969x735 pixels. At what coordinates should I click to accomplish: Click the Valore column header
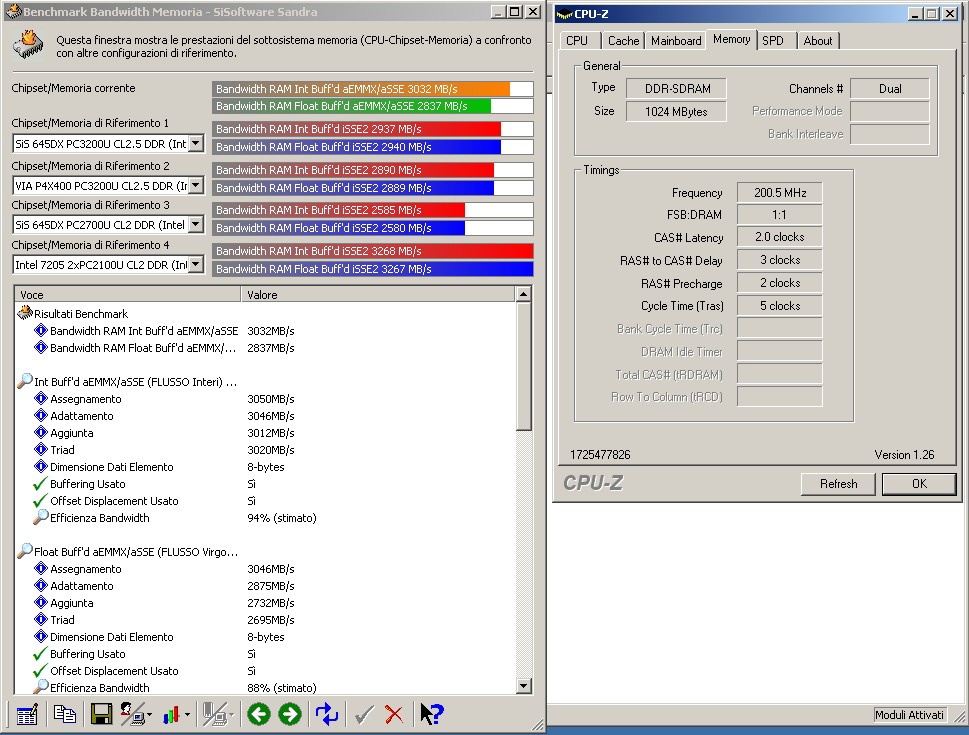click(x=378, y=295)
